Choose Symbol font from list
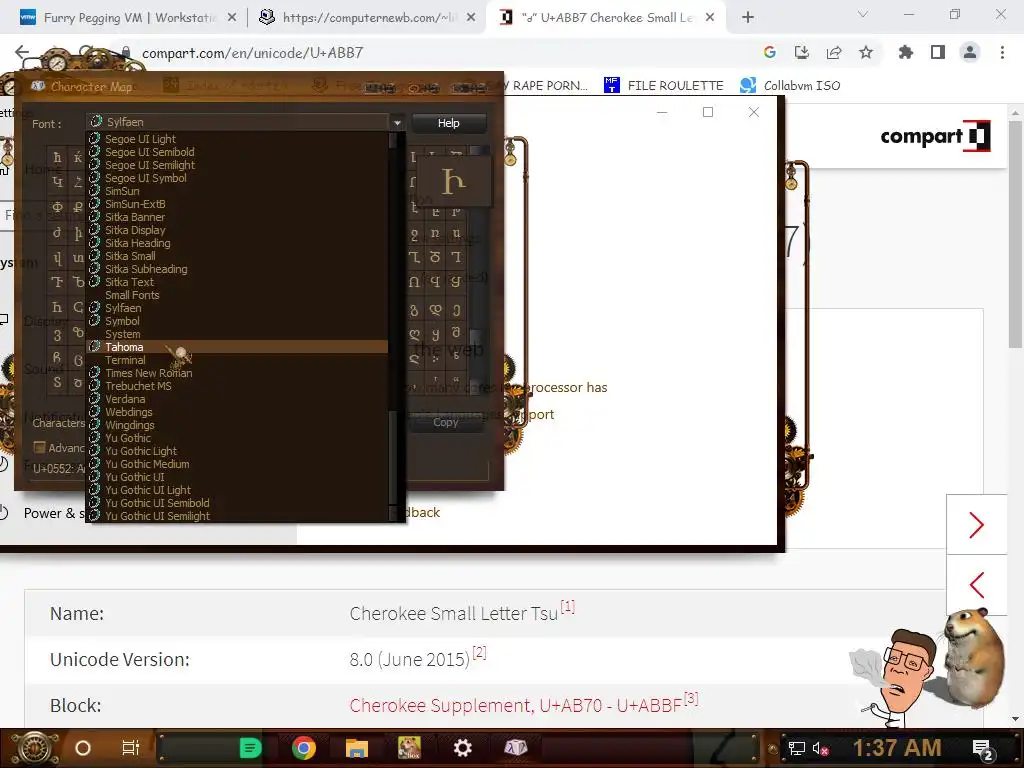 pos(238,321)
